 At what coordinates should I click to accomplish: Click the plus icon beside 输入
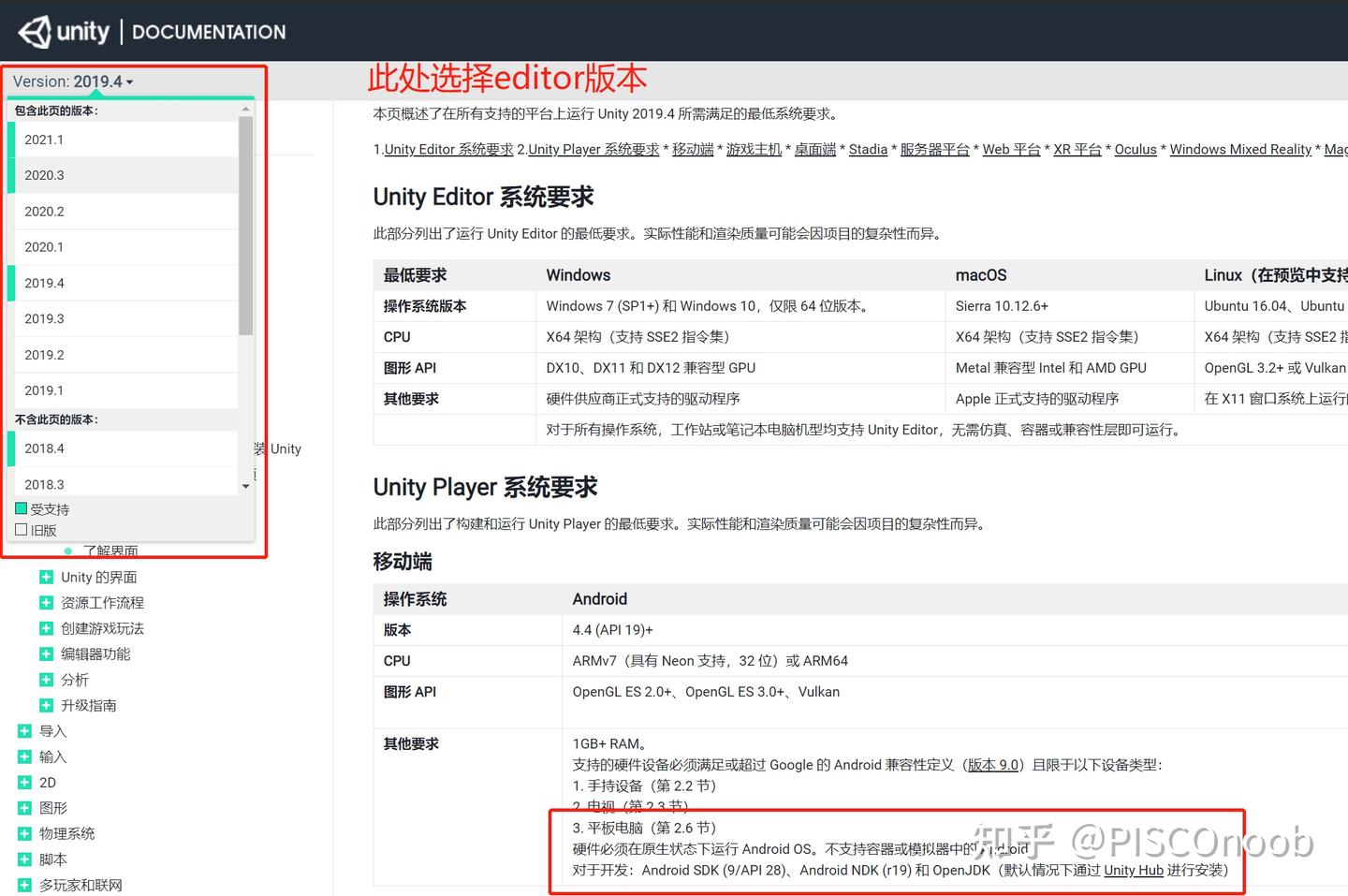click(x=24, y=756)
